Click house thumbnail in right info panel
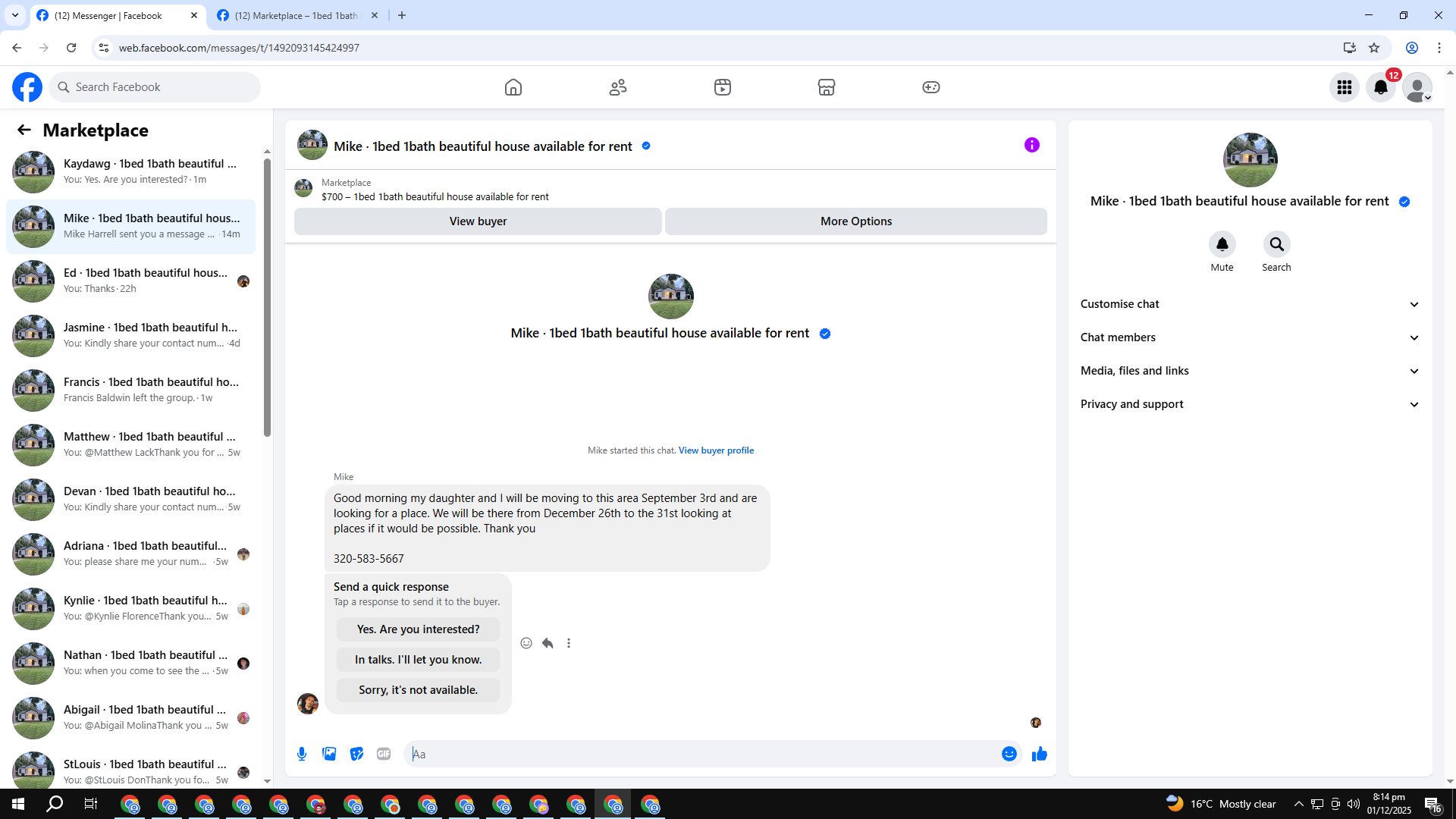The image size is (1456, 819). (1250, 160)
